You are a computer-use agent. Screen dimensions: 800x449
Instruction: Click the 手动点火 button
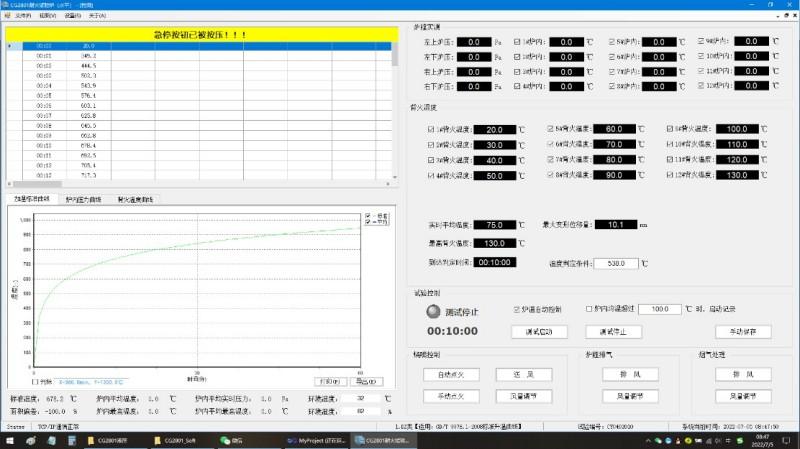tap(451, 396)
